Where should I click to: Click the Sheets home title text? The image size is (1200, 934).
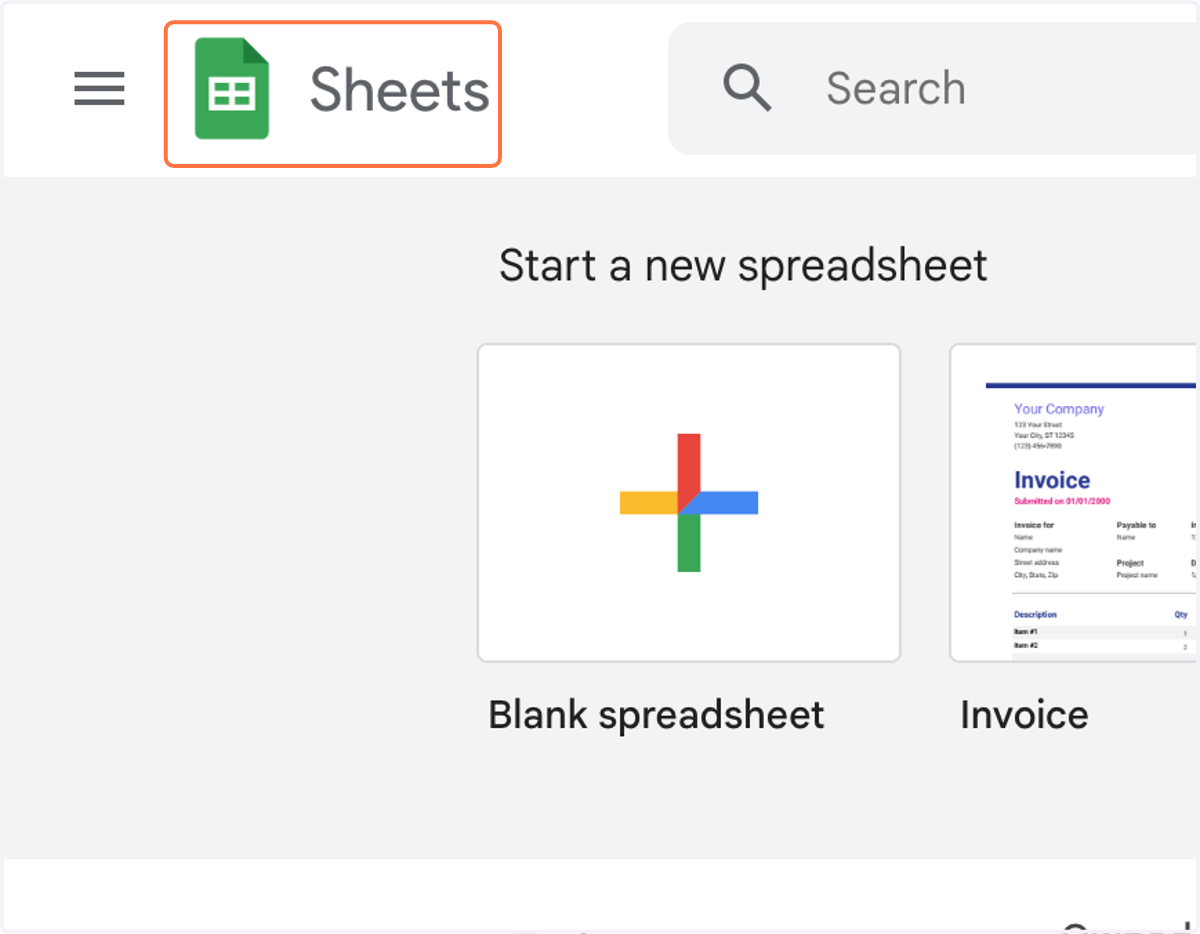pyautogui.click(x=399, y=90)
